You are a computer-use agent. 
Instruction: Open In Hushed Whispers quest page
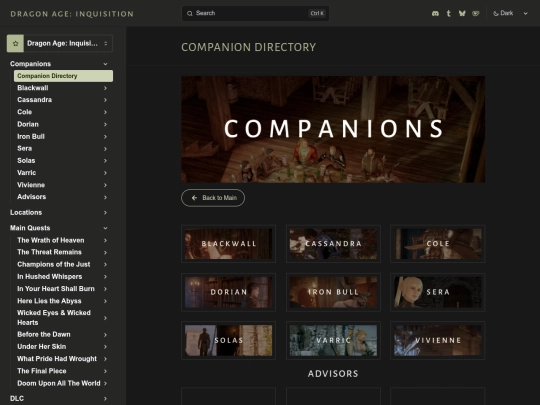click(x=63, y=277)
